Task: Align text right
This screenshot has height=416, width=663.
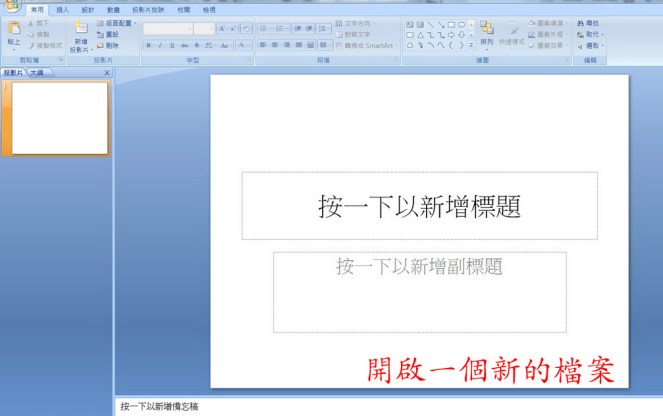Action: 287,44
